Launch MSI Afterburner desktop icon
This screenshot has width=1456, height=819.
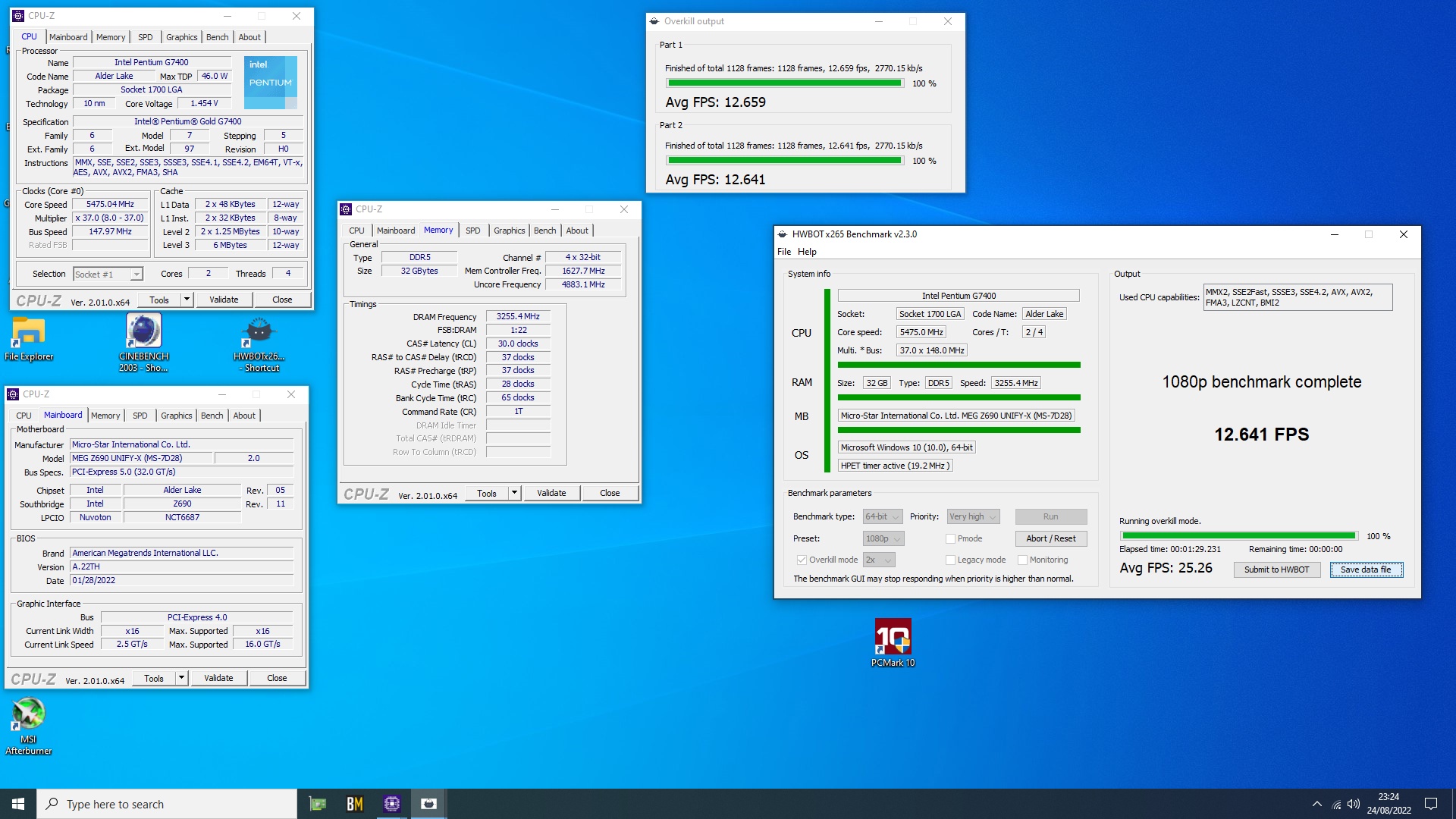click(x=29, y=726)
